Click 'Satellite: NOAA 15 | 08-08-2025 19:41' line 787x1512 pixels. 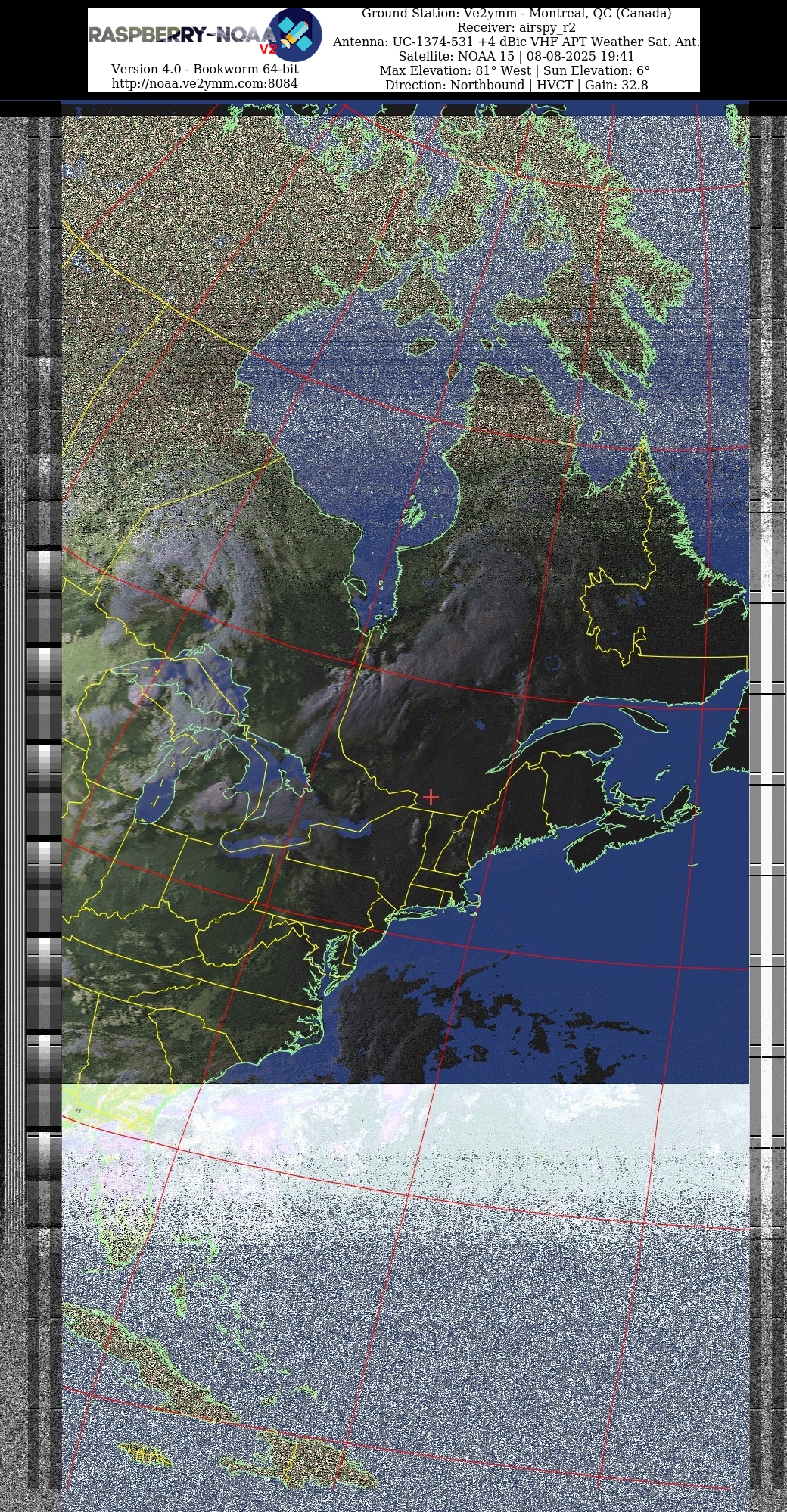pos(517,57)
